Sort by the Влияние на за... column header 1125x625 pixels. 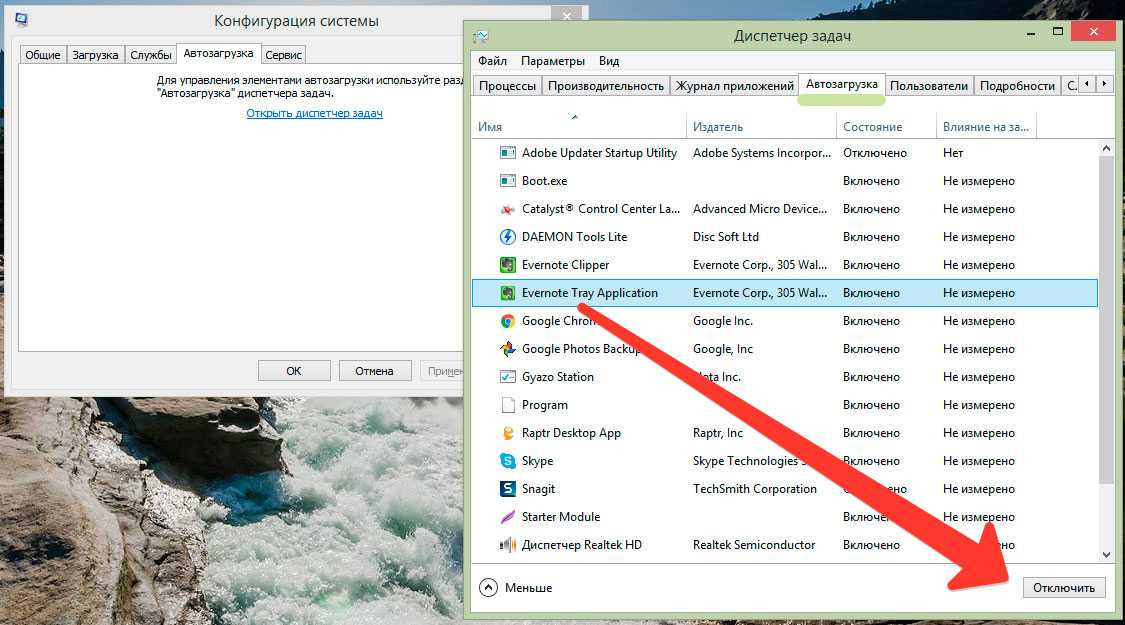(987, 126)
